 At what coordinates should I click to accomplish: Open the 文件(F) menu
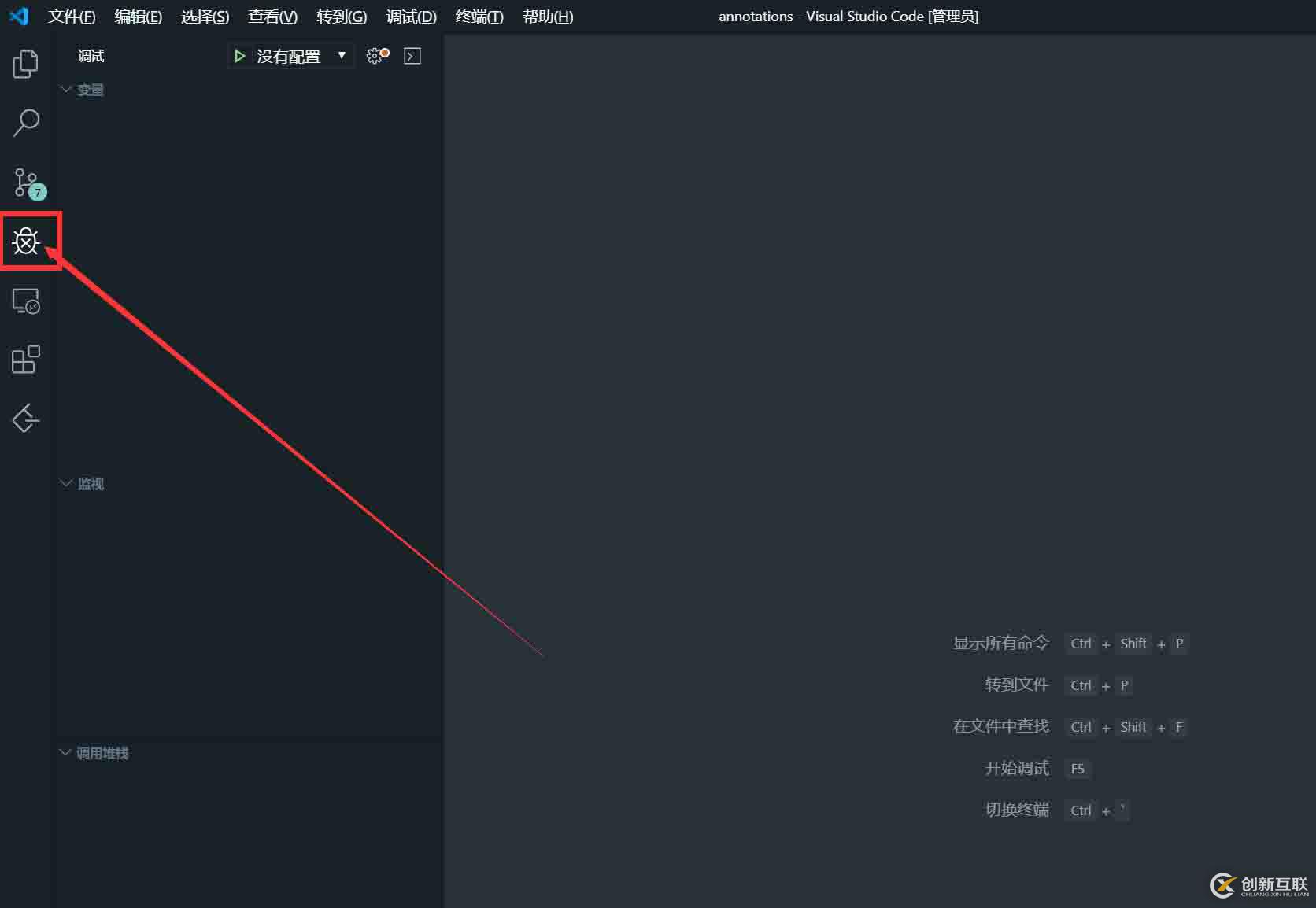[71, 16]
